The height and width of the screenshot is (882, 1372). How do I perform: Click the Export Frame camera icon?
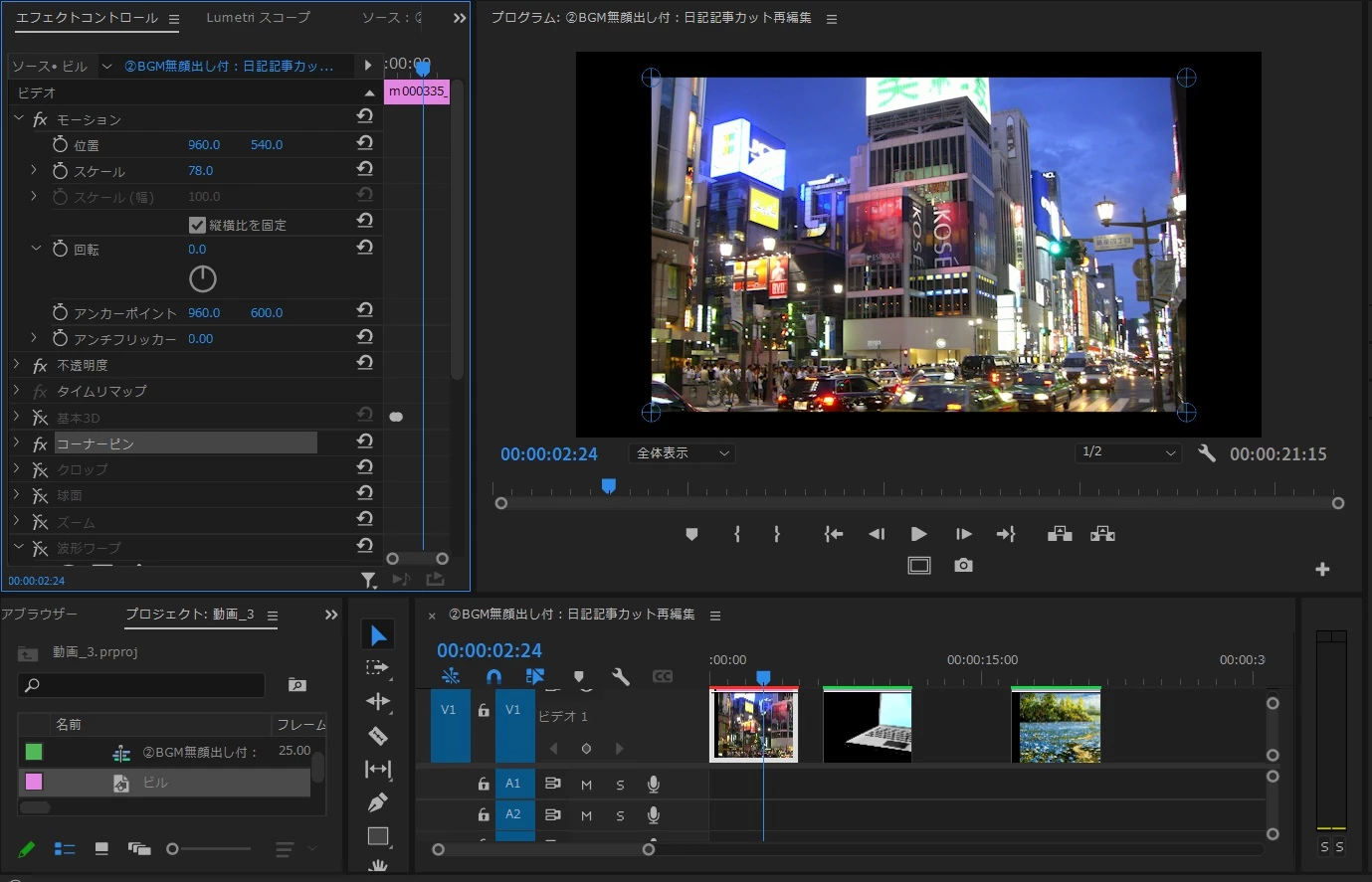(x=963, y=565)
